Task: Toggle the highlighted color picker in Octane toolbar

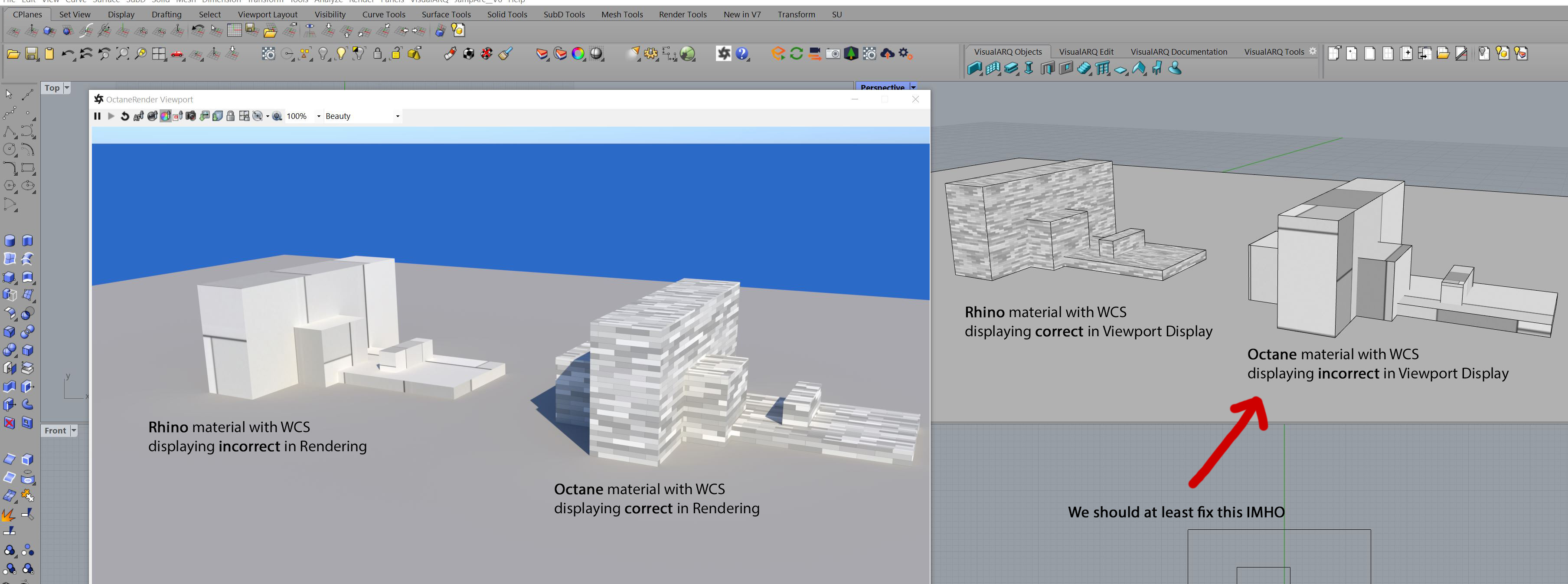Action: pos(165,116)
